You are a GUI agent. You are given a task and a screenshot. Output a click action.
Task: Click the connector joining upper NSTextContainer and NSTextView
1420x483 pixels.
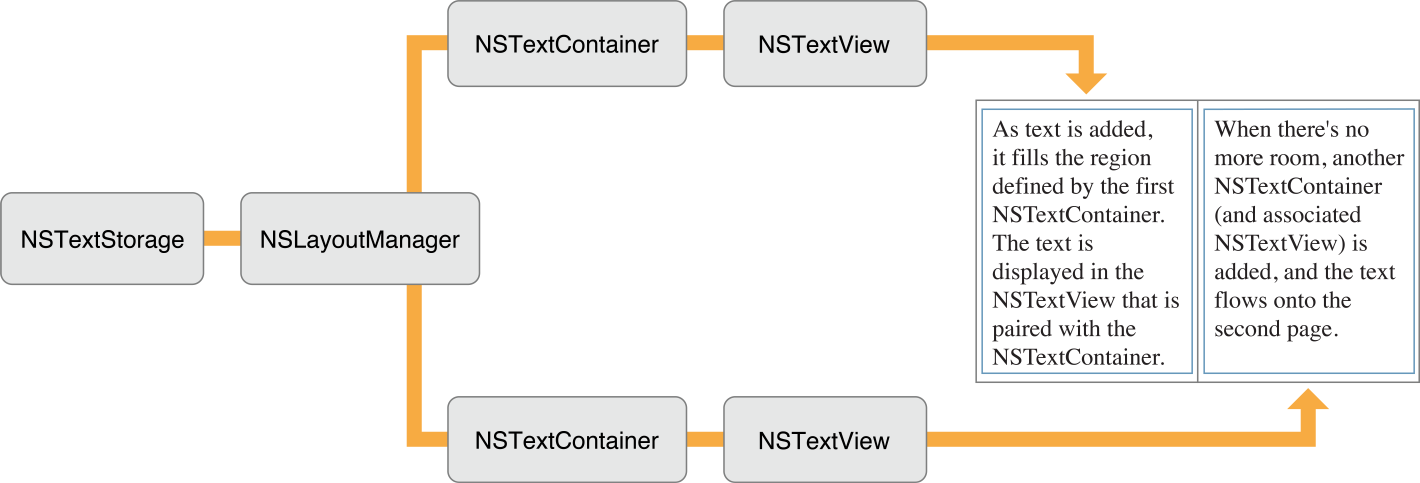tap(705, 43)
